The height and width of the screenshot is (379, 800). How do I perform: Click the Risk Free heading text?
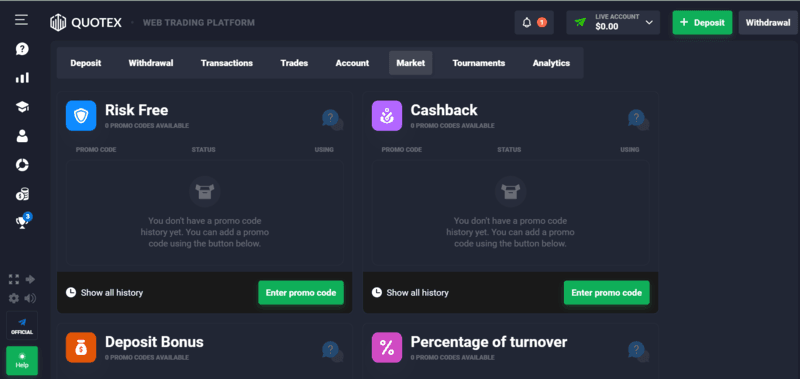pos(136,110)
